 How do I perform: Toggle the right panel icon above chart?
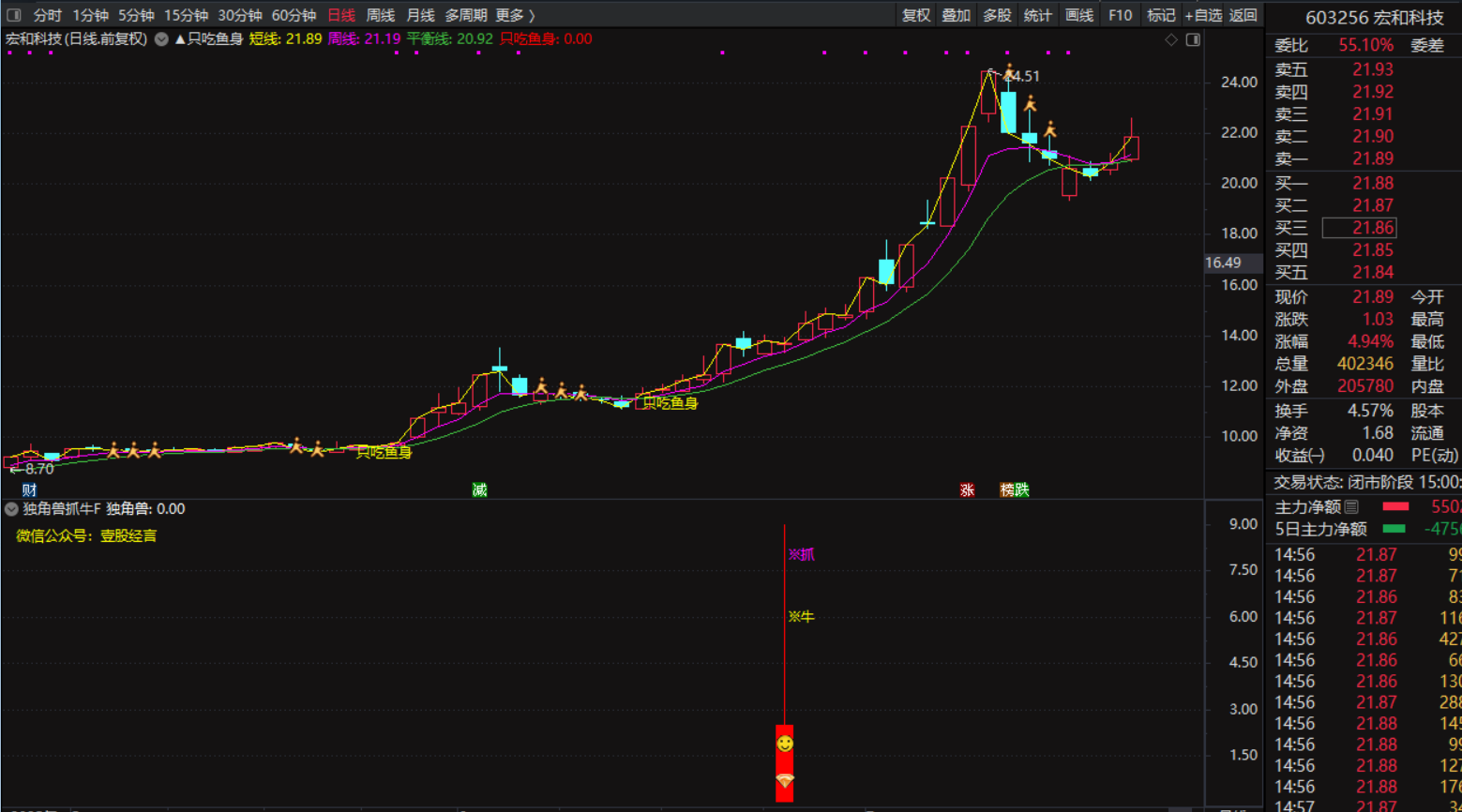[x=1193, y=39]
